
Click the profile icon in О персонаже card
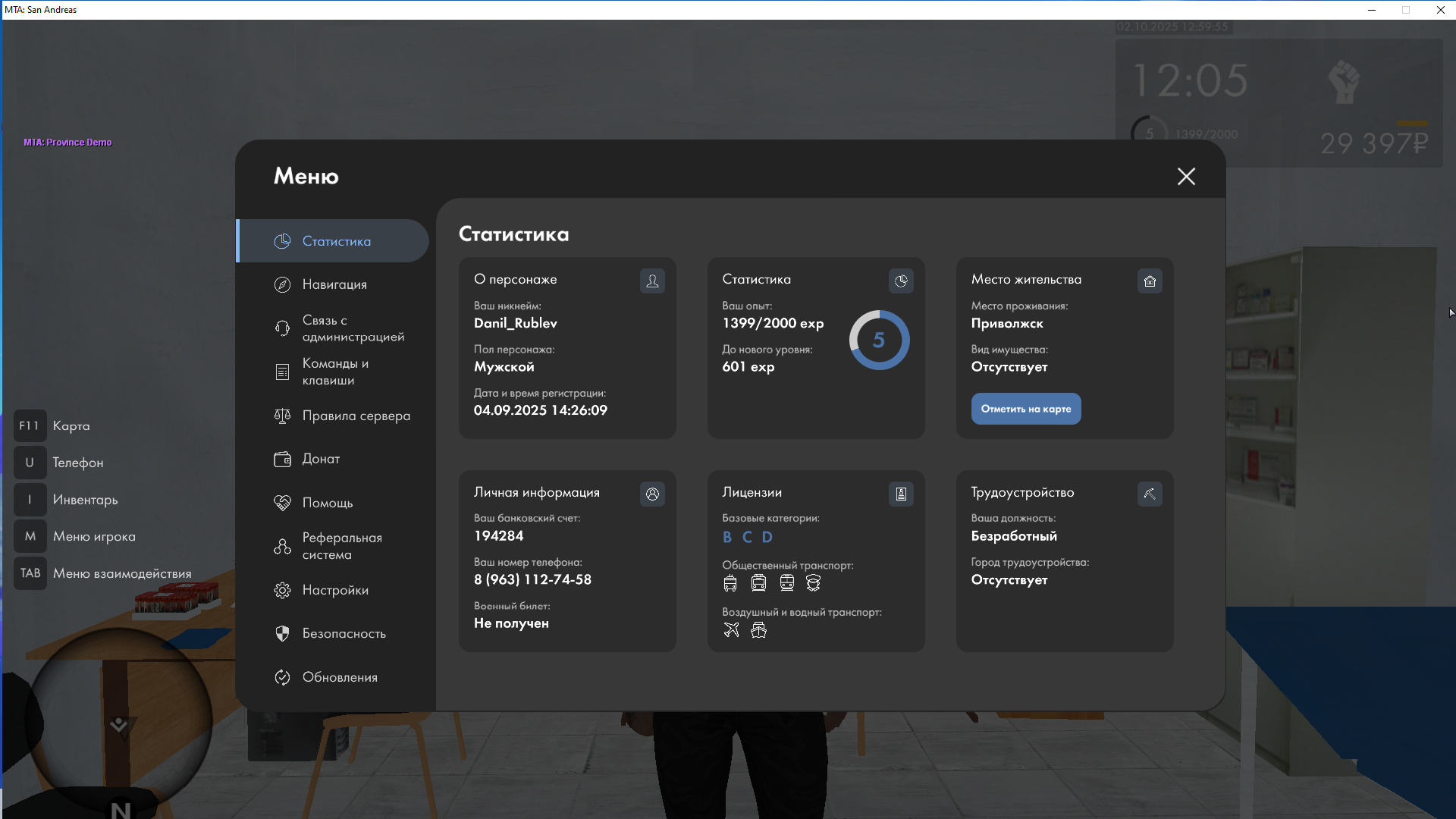pyautogui.click(x=652, y=281)
